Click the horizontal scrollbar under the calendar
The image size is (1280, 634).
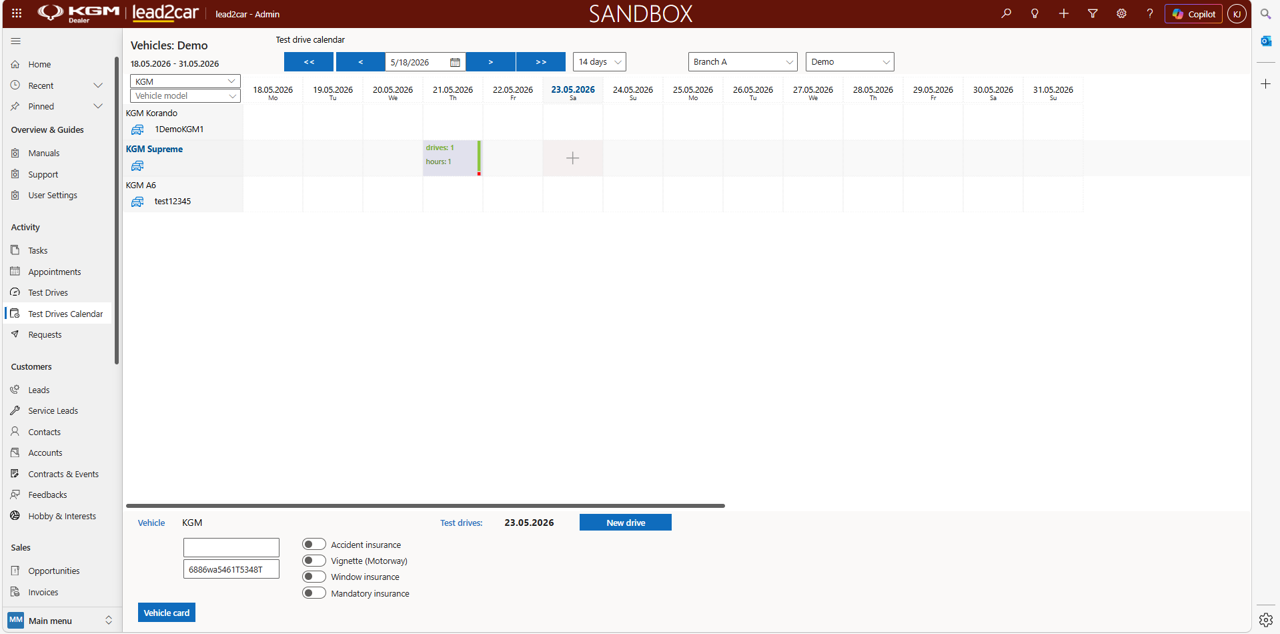(x=425, y=506)
